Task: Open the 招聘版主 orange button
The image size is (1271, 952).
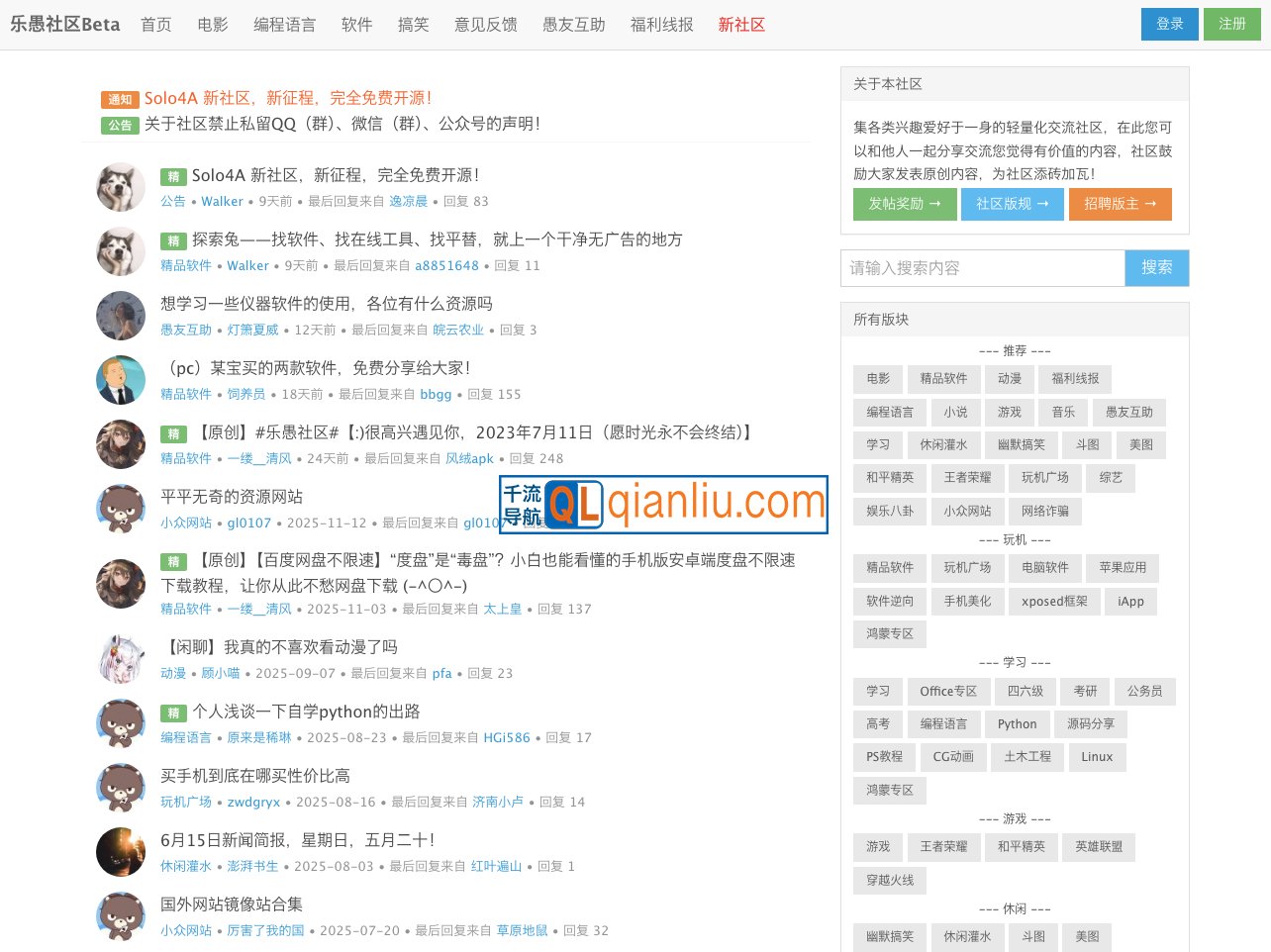Action: click(1120, 204)
